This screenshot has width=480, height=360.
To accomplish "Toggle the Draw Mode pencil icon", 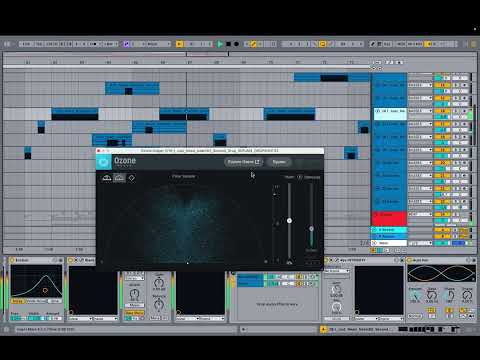I will tap(372, 44).
